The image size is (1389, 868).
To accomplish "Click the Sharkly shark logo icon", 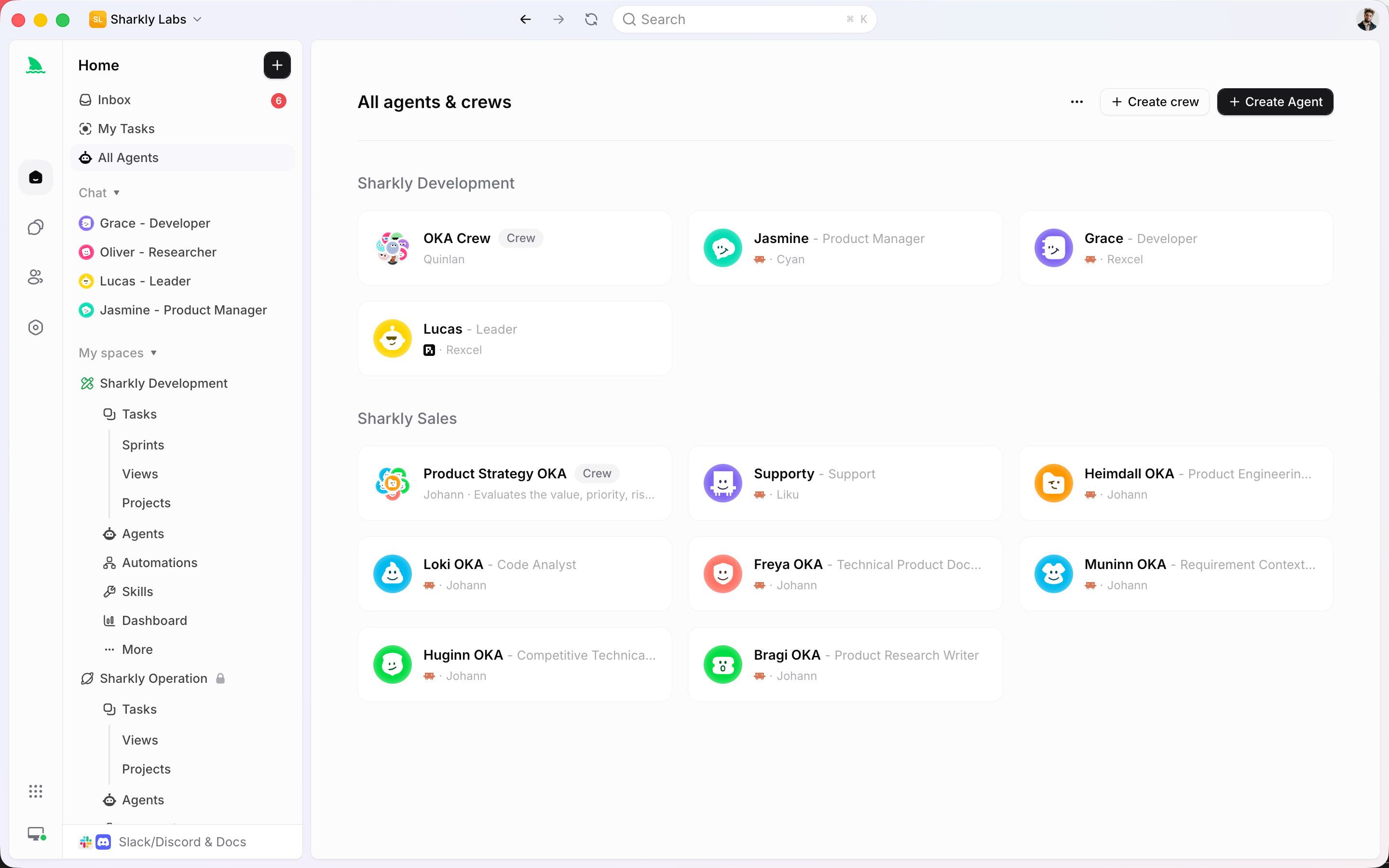I will tap(36, 66).
